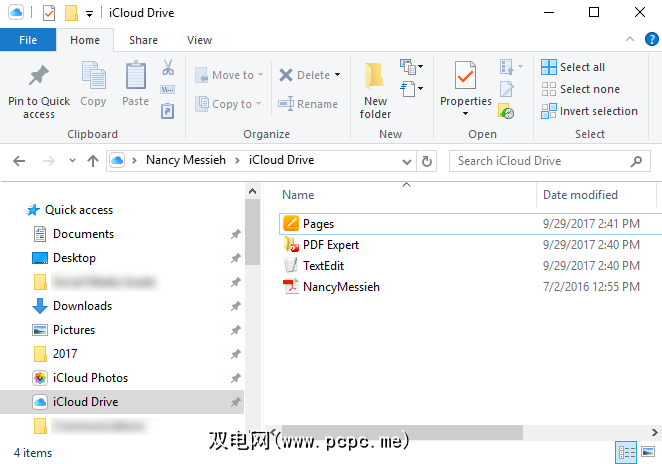Go back with the left arrow
This screenshot has height=464, width=662.
click(19, 161)
